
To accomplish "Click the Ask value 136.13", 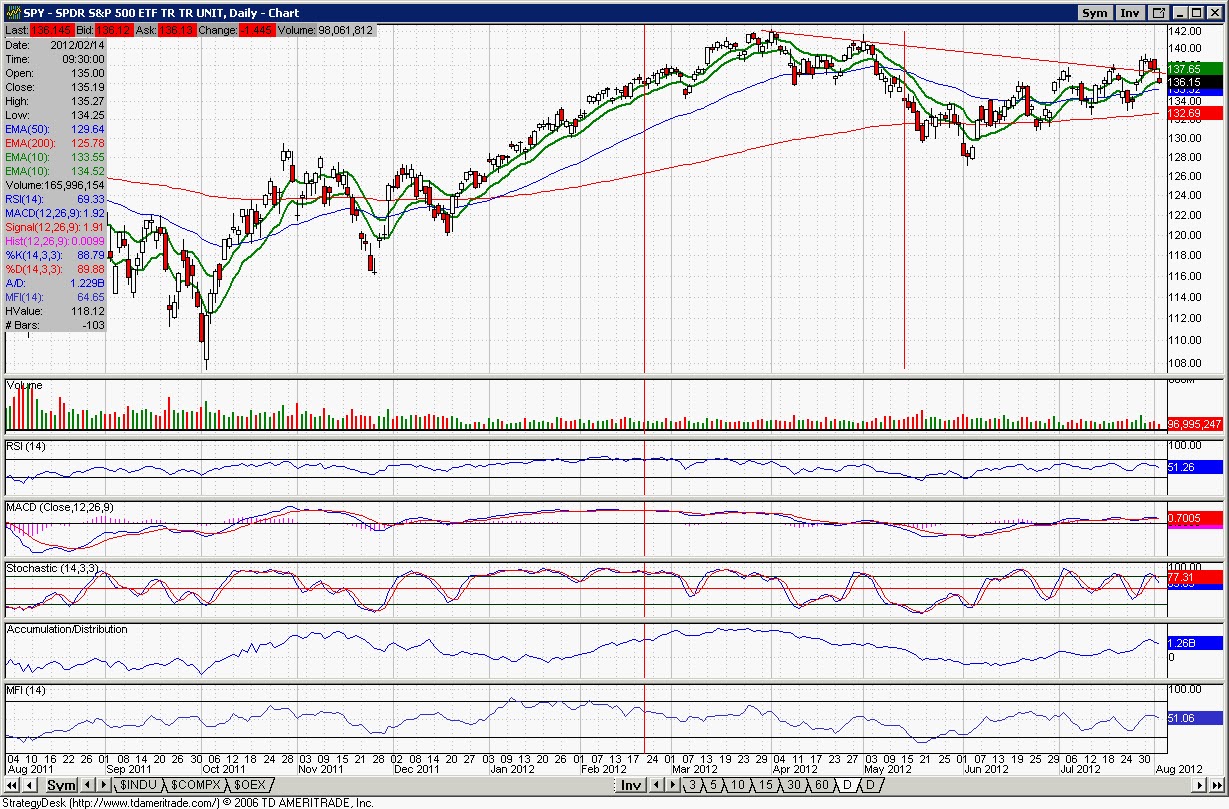I will (176, 31).
